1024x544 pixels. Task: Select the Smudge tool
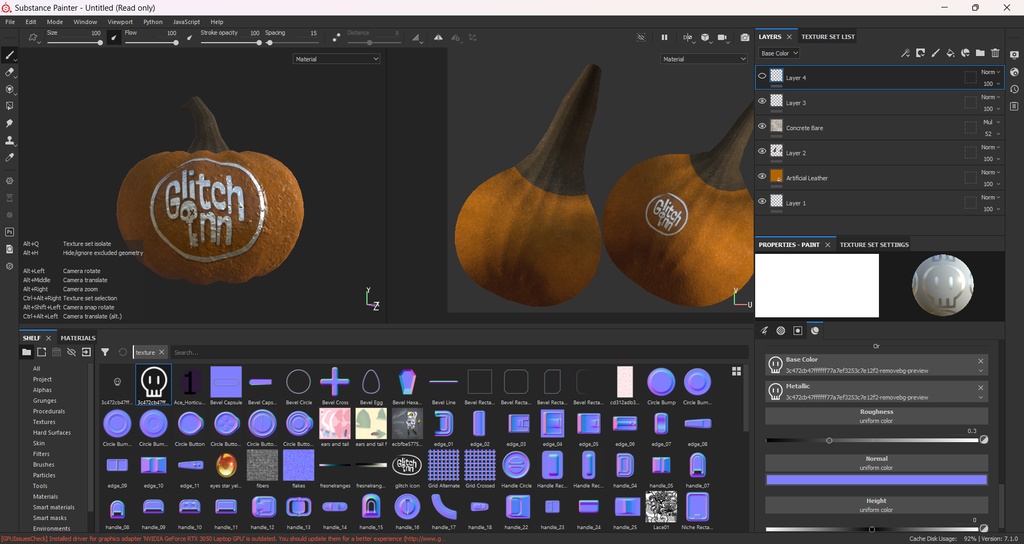coord(9,123)
